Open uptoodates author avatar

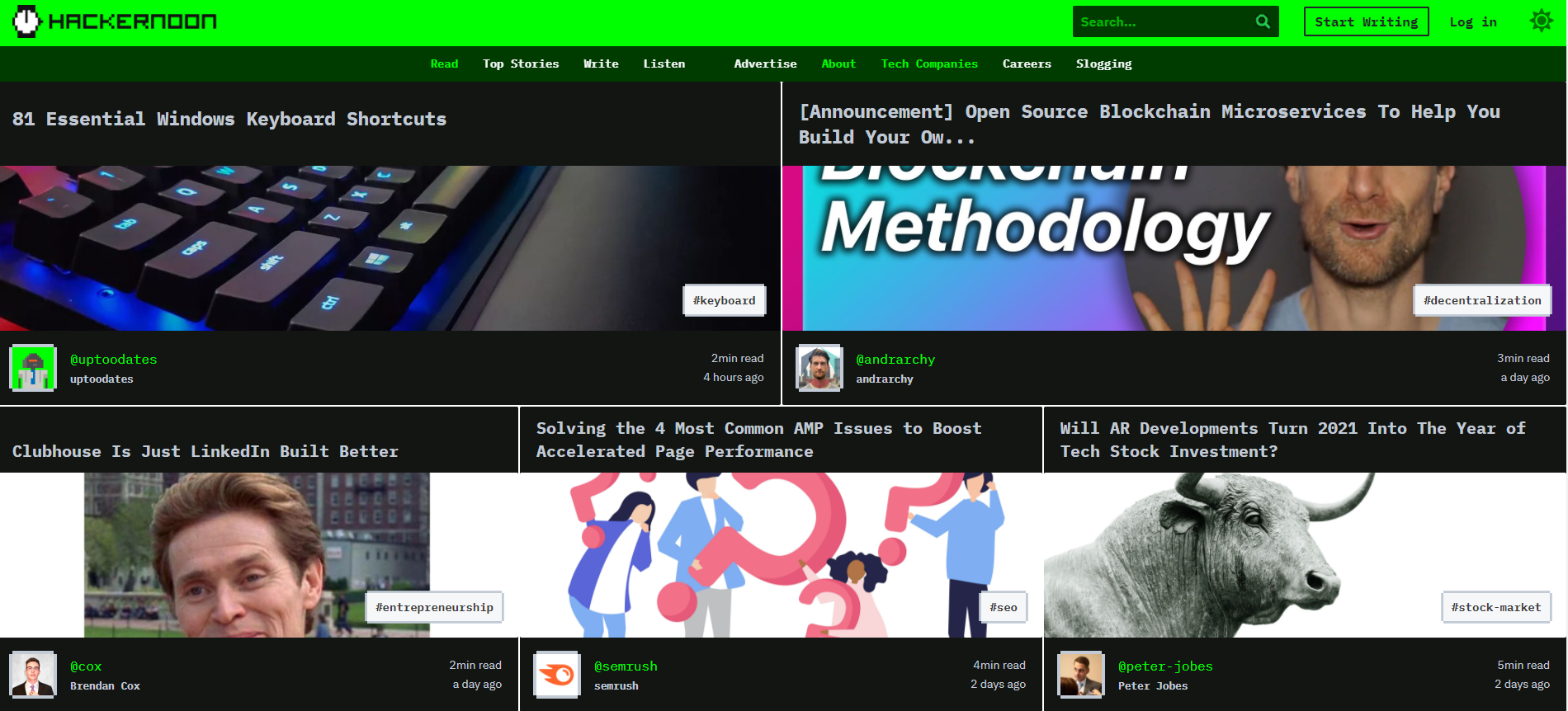[33, 368]
